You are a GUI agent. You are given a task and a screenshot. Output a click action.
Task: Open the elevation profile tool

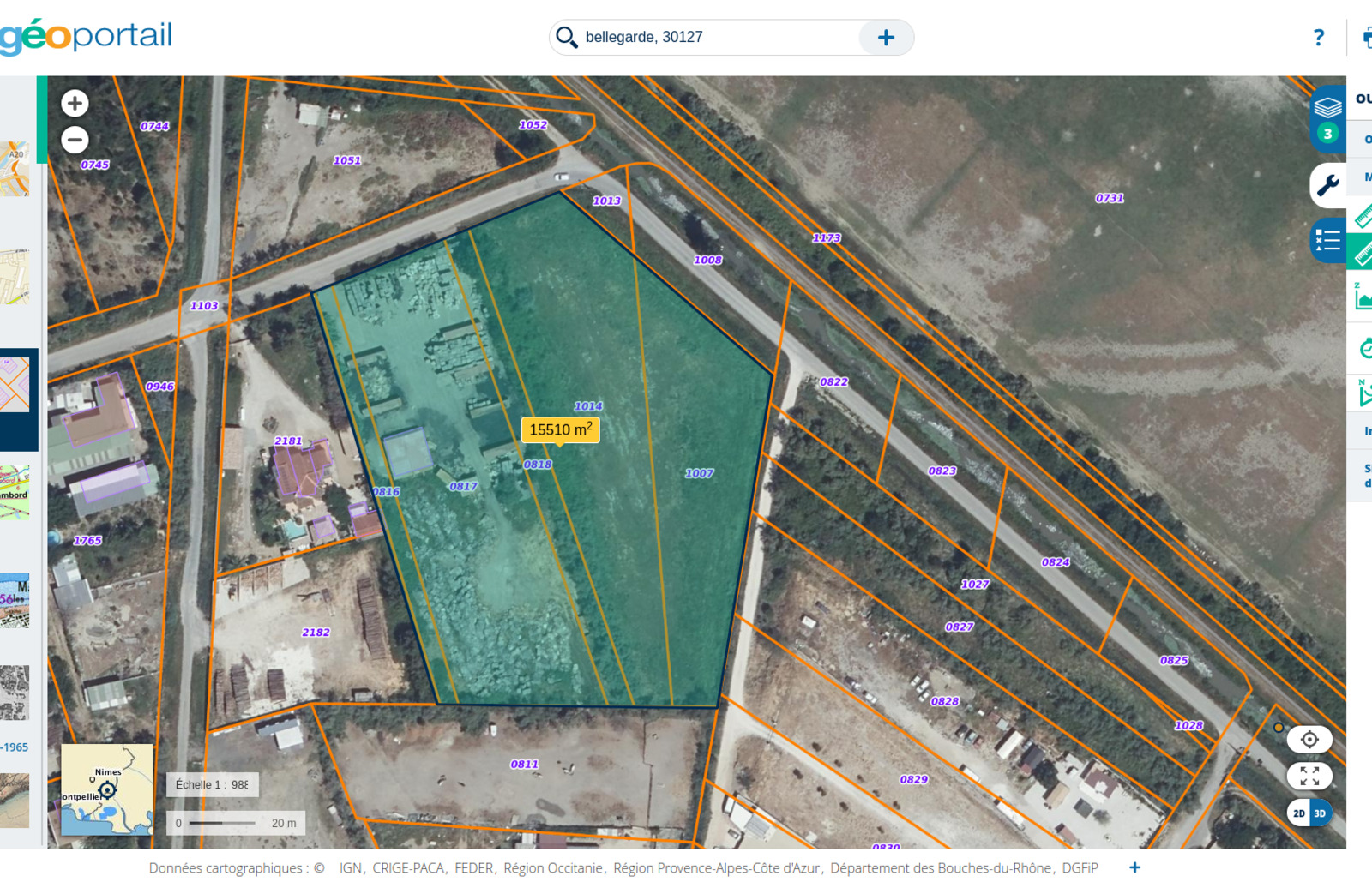(1362, 297)
